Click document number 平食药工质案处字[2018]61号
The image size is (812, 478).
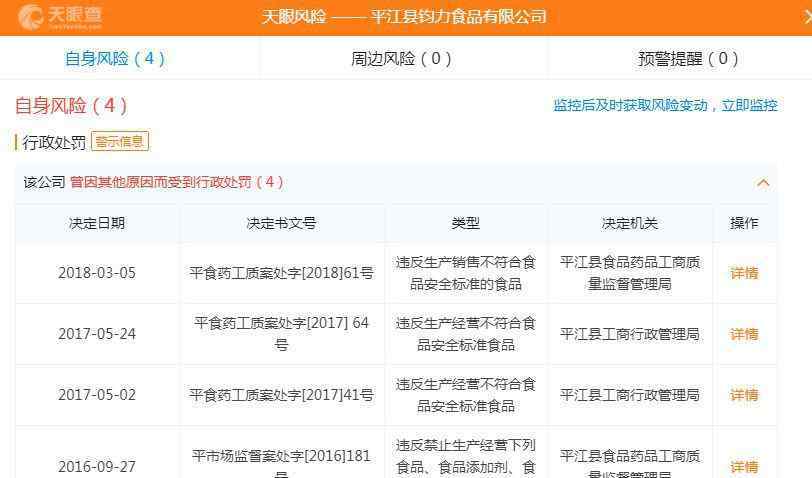[x=281, y=273]
